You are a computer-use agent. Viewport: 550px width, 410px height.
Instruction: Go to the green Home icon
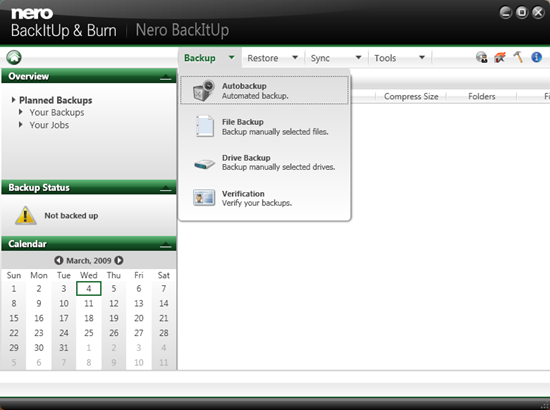14,58
